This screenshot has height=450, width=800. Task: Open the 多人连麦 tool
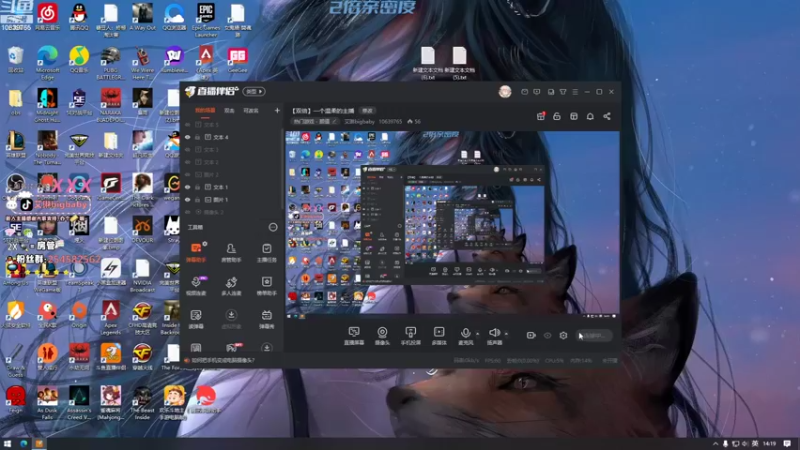231,286
